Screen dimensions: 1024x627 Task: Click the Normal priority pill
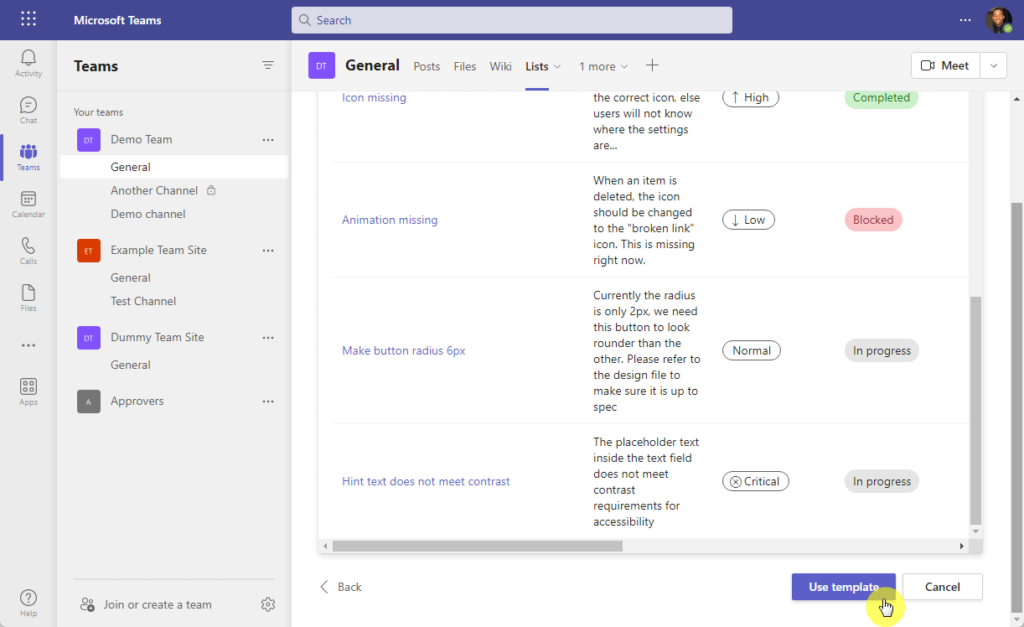751,351
